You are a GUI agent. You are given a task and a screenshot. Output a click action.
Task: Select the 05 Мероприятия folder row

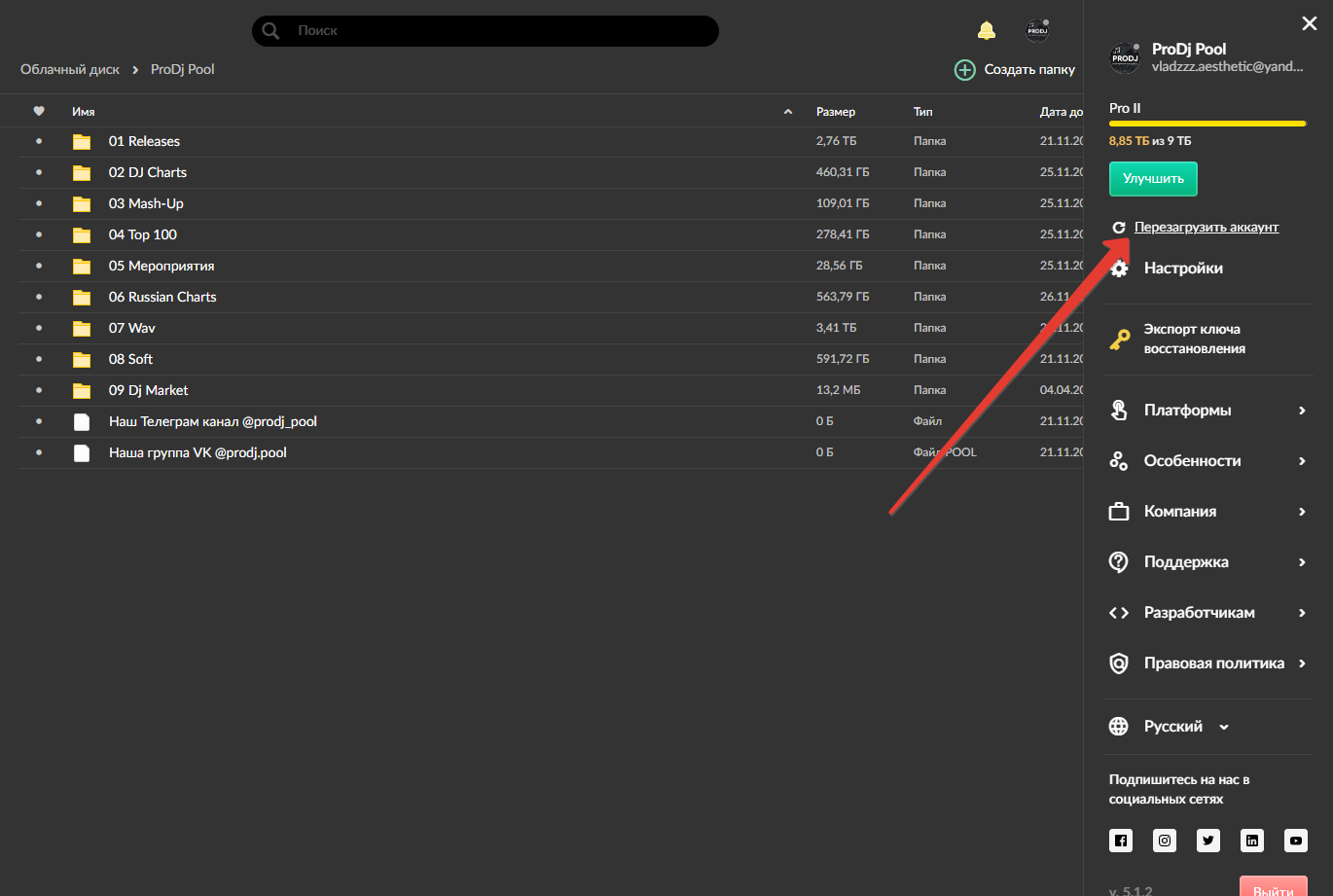pyautogui.click(x=552, y=266)
